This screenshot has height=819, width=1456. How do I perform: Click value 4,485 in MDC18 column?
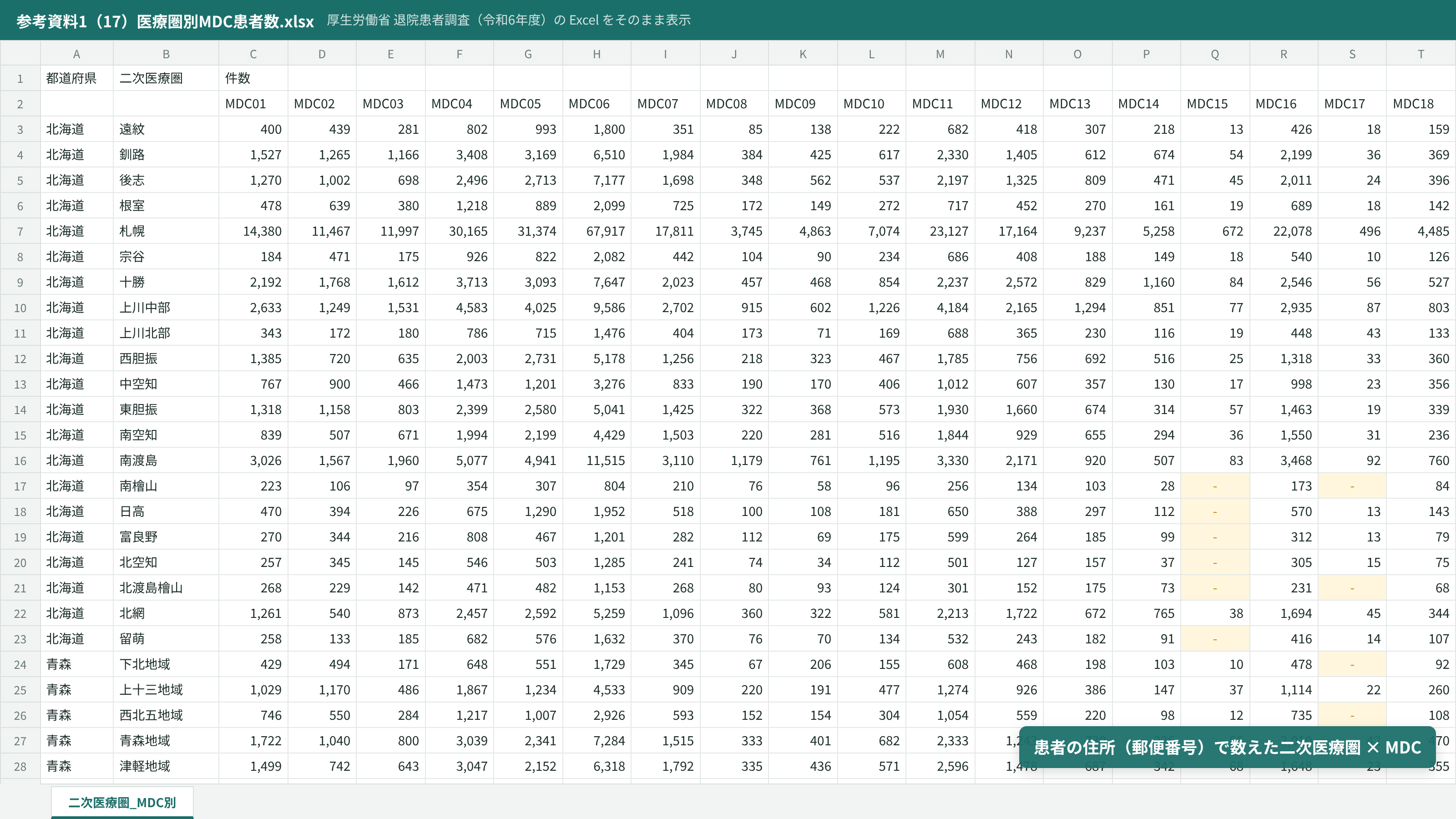pyautogui.click(x=1421, y=231)
